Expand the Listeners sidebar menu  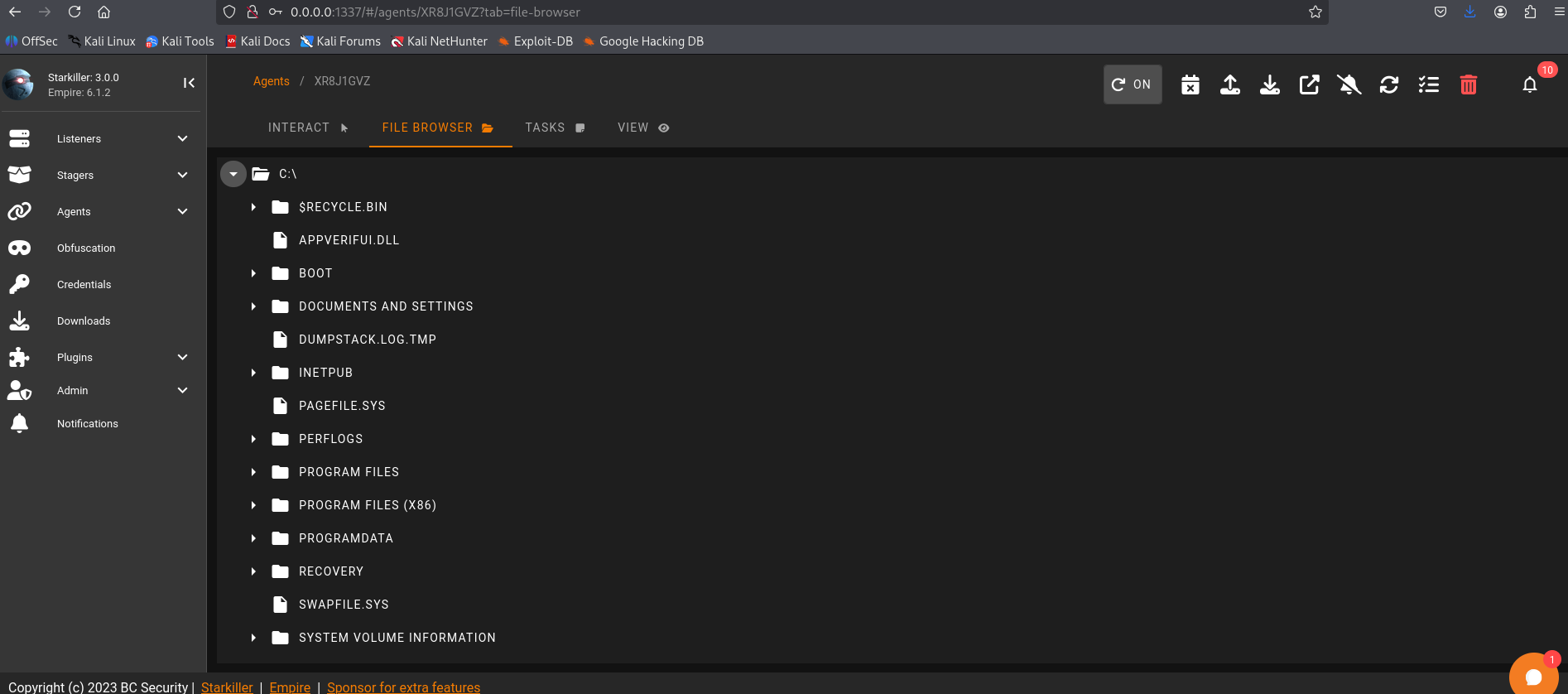182,138
